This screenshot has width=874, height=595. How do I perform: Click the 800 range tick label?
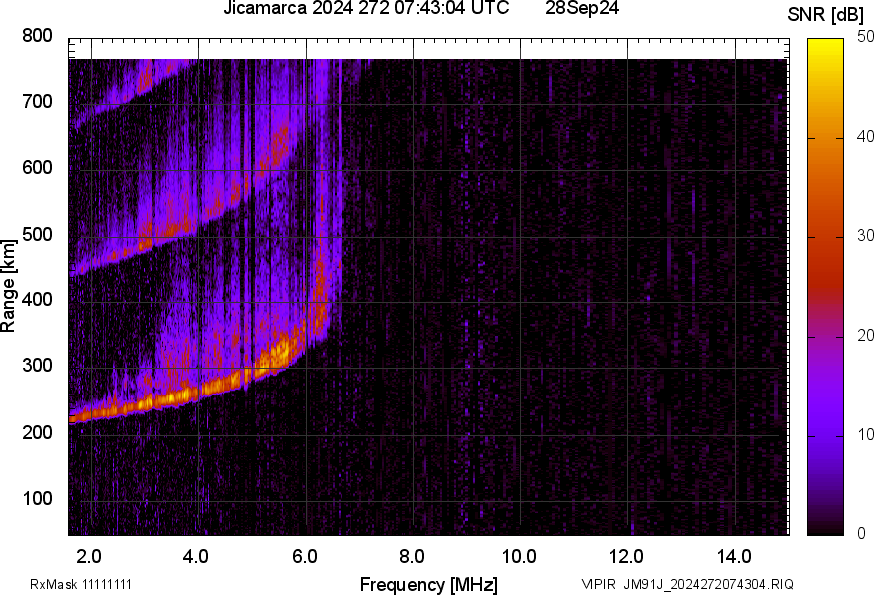pyautogui.click(x=37, y=36)
